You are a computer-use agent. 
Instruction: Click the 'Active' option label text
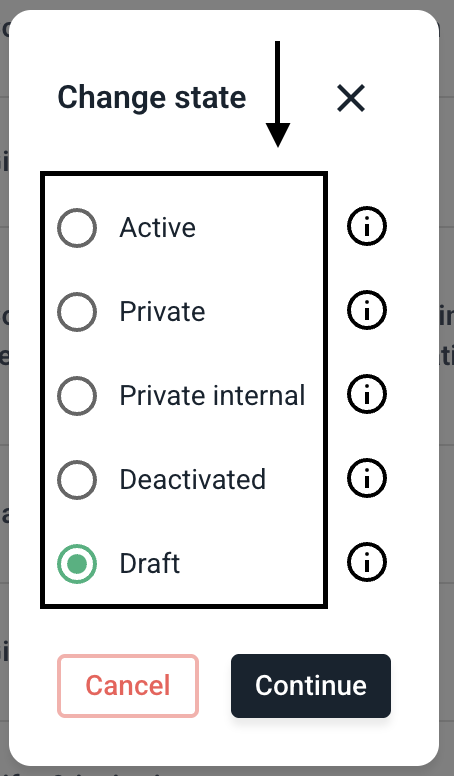(157, 228)
